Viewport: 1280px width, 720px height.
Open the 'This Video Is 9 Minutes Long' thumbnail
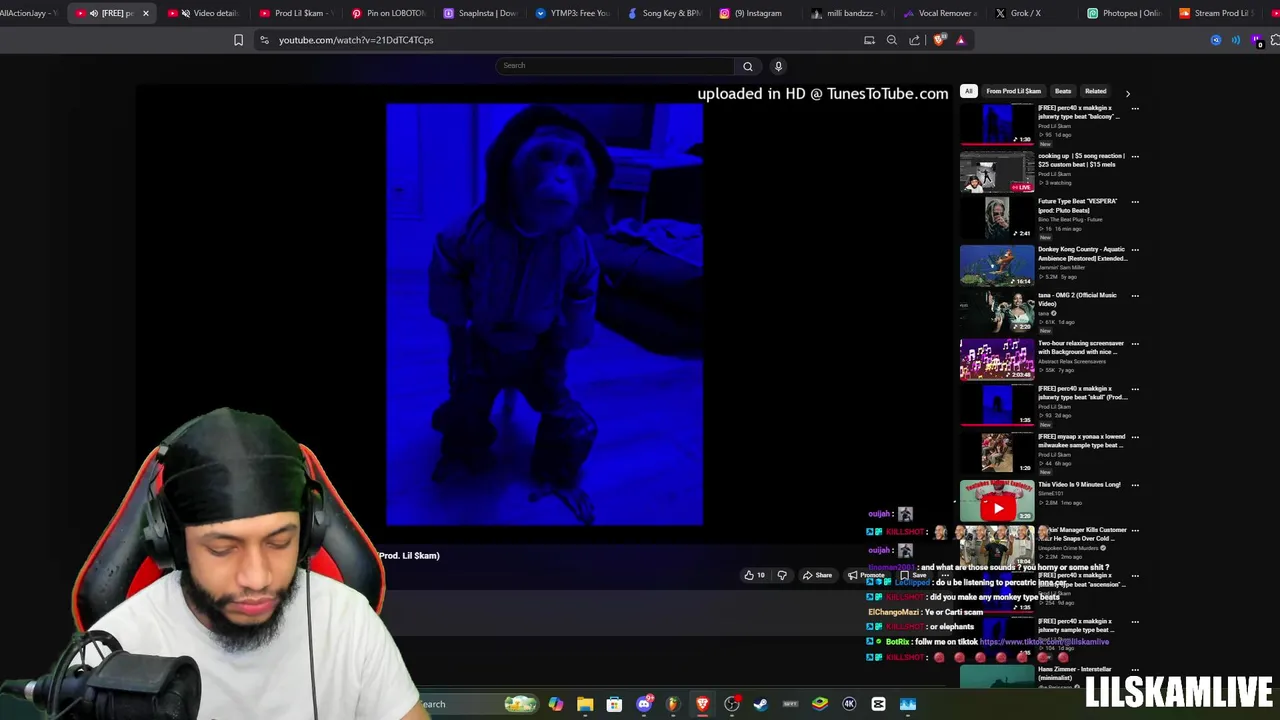point(997,501)
